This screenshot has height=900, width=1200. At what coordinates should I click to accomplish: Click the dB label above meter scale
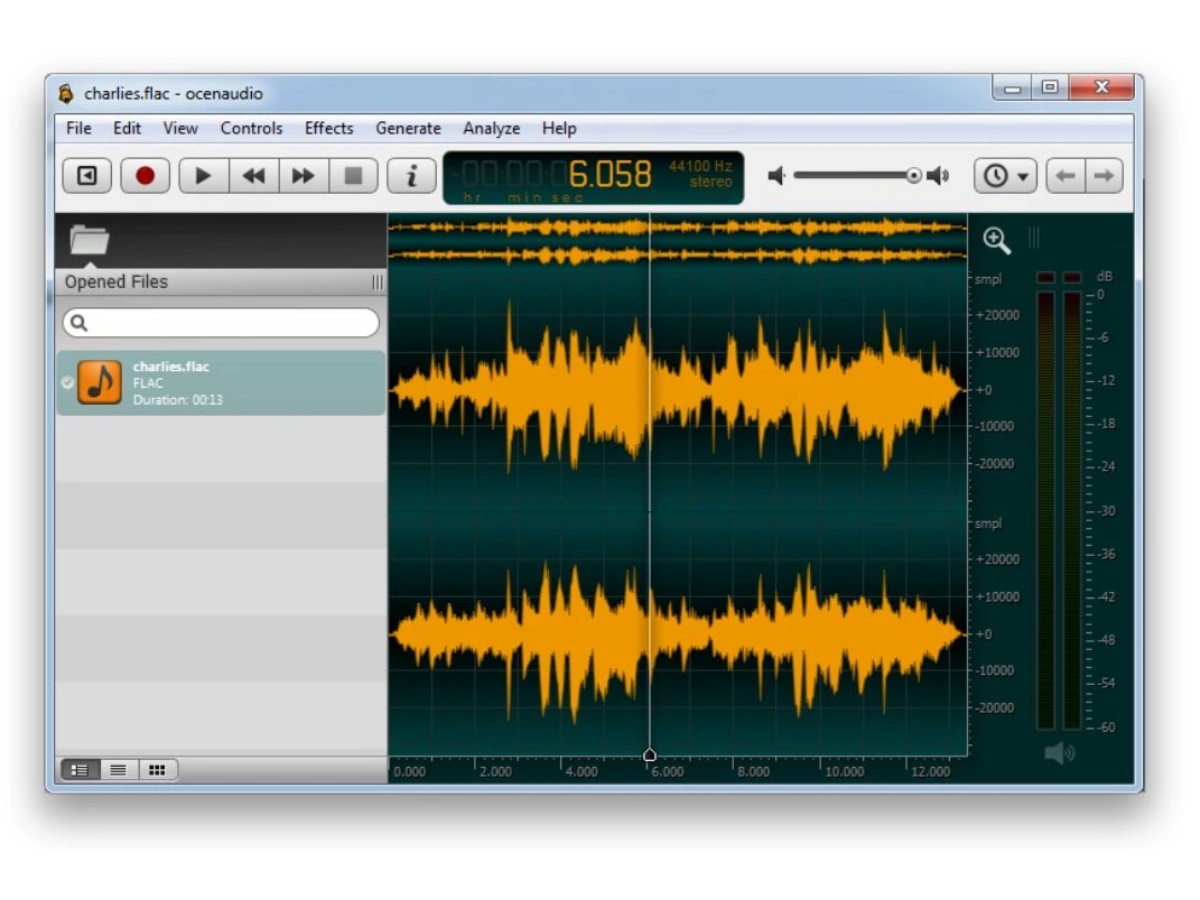(x=1104, y=277)
